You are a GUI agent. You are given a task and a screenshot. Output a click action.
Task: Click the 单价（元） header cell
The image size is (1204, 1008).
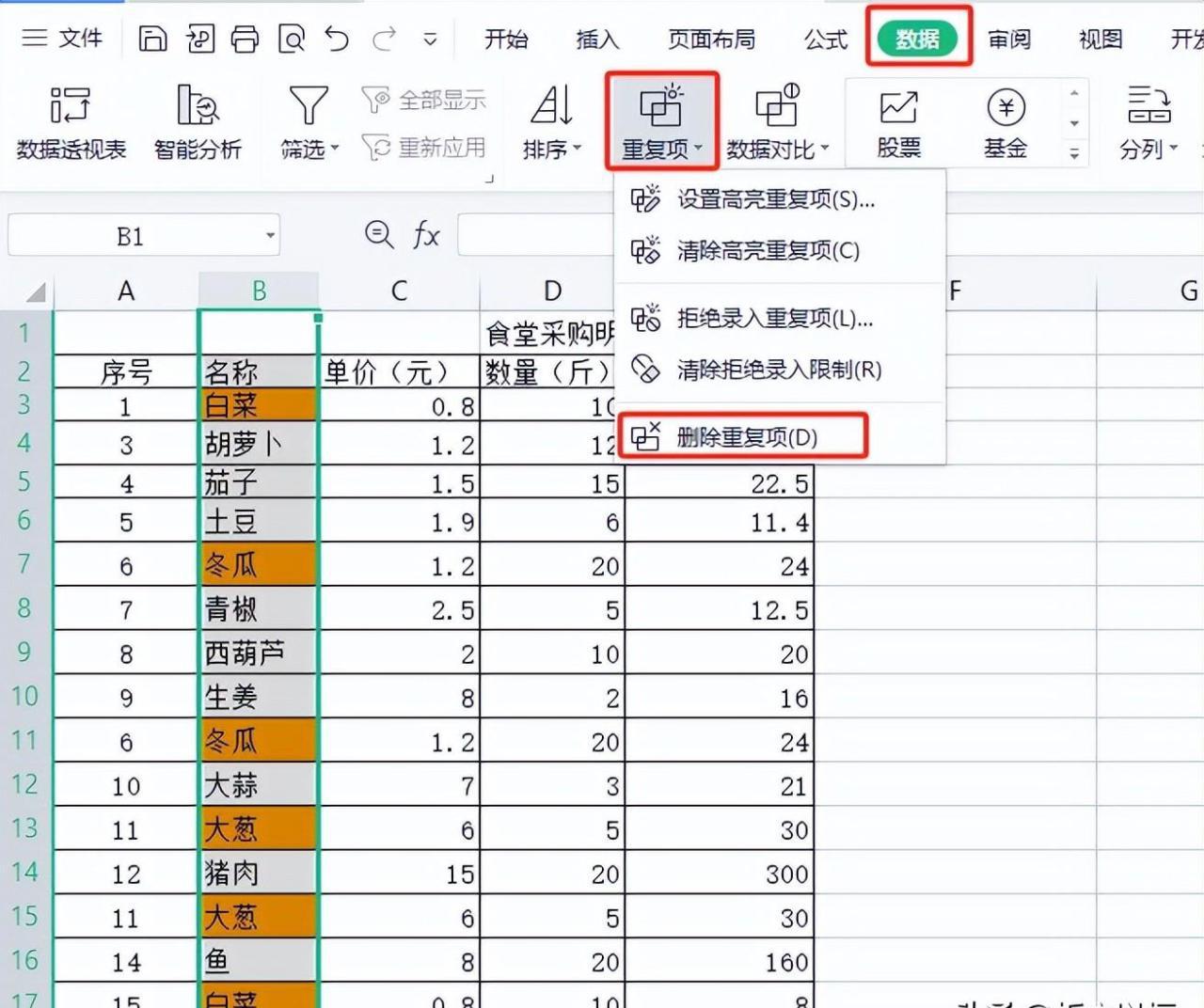pyautogui.click(x=400, y=371)
